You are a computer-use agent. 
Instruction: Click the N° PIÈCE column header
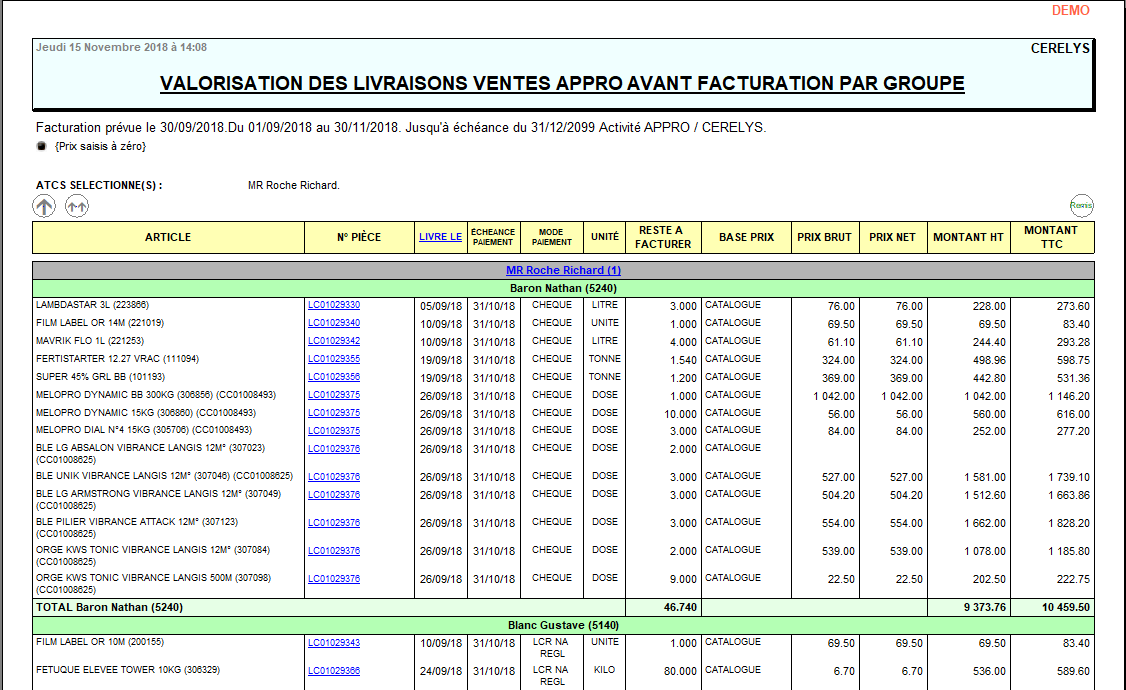click(x=359, y=237)
